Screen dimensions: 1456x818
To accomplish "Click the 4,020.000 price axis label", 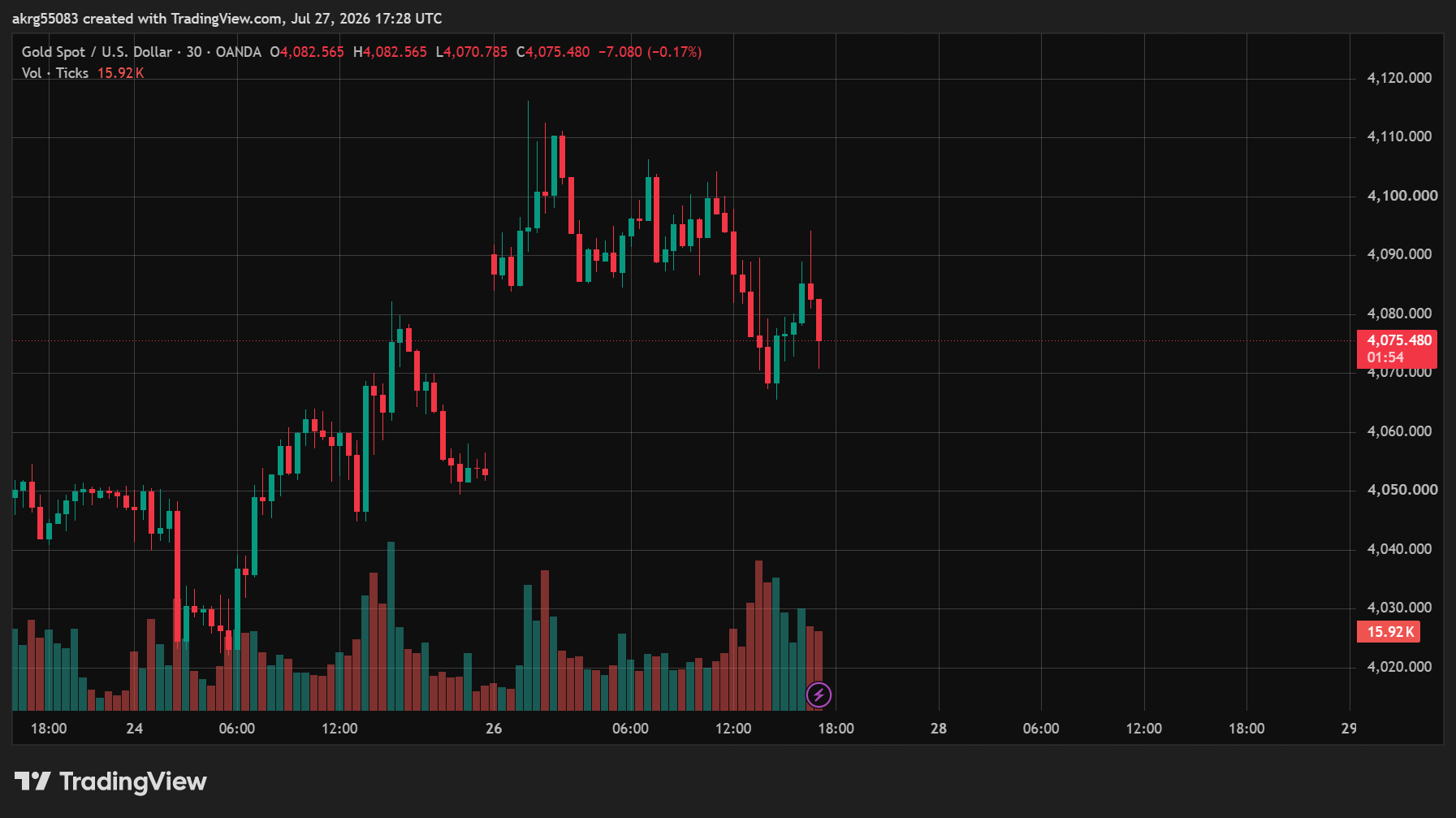I will [1399, 667].
